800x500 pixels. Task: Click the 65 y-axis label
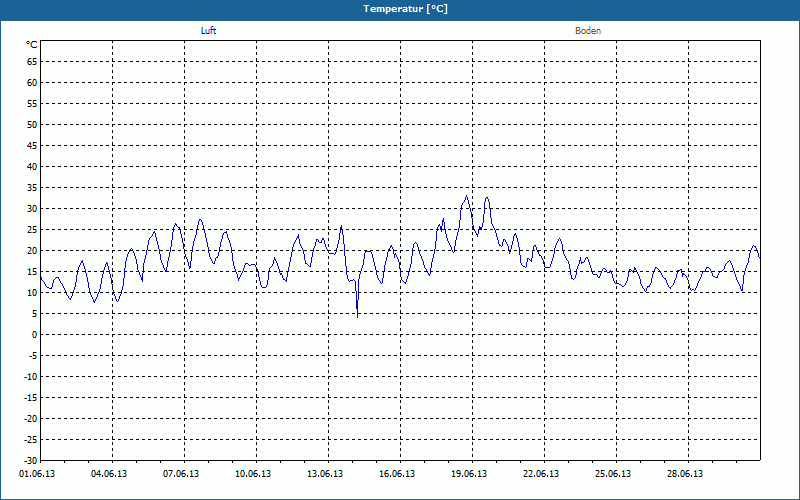[x=32, y=62]
